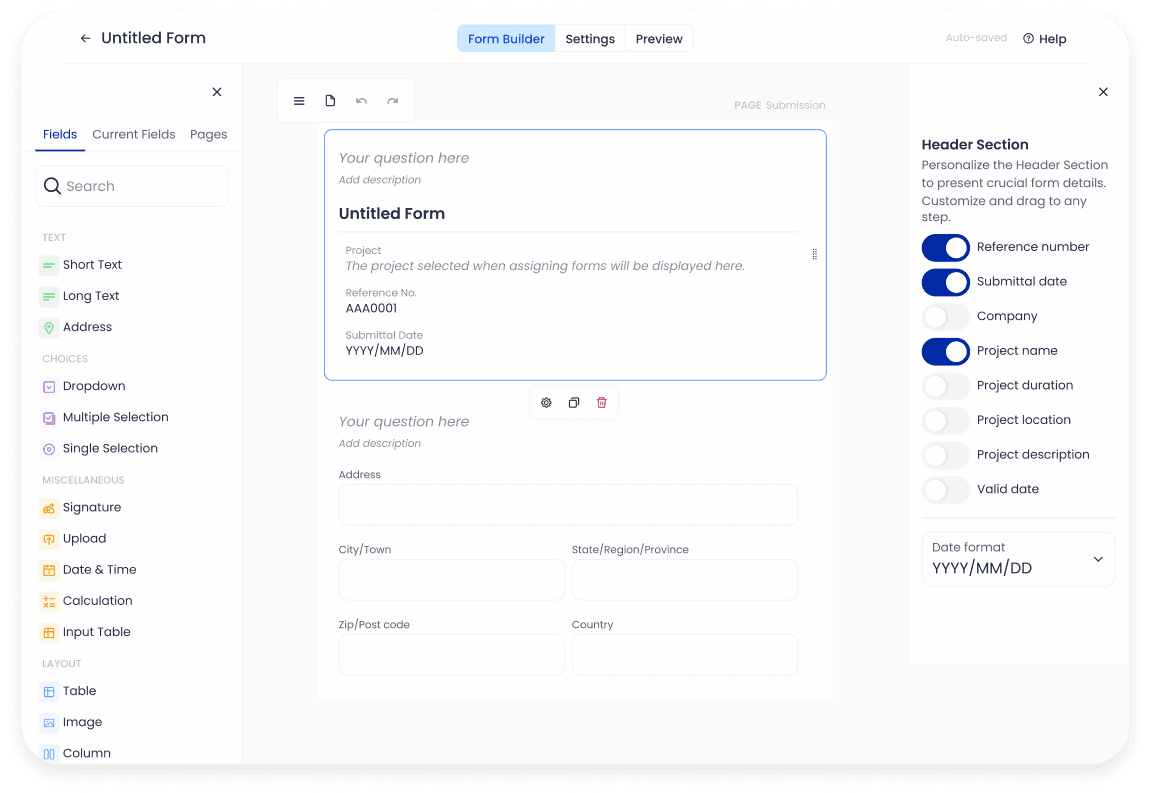The image size is (1149, 793).
Task: Select the Calculation field icon
Action: click(x=48, y=600)
